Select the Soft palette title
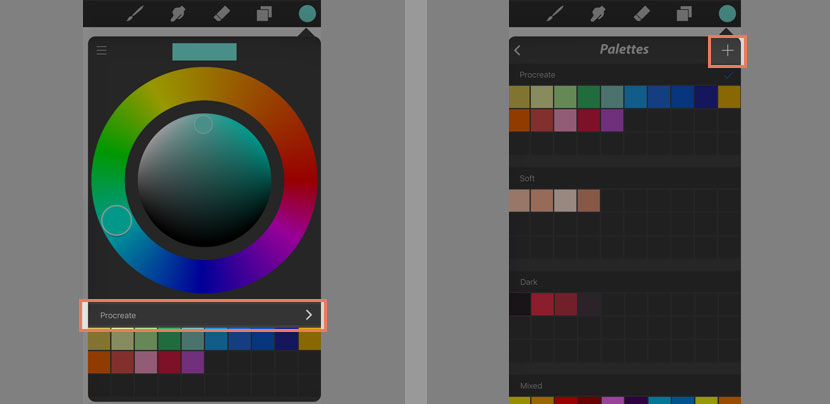The image size is (830, 404). 527,178
